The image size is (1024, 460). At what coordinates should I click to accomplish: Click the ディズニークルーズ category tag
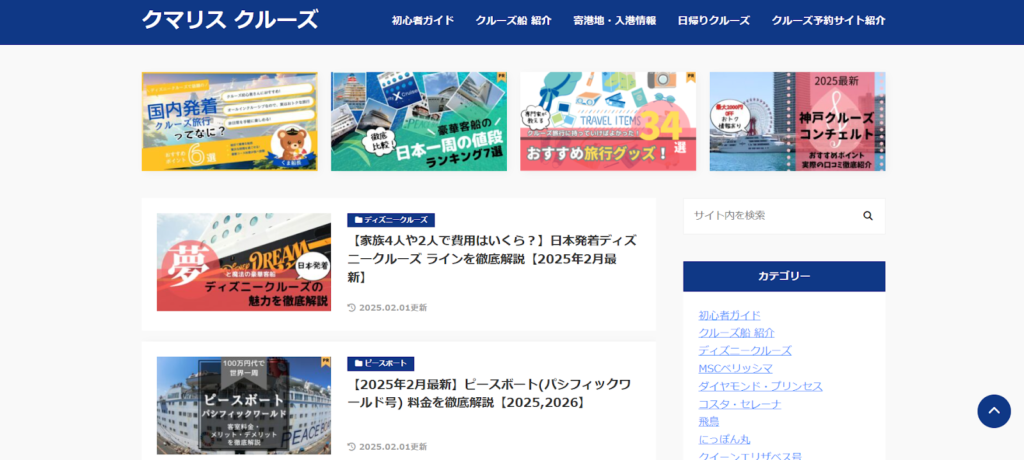click(391, 220)
